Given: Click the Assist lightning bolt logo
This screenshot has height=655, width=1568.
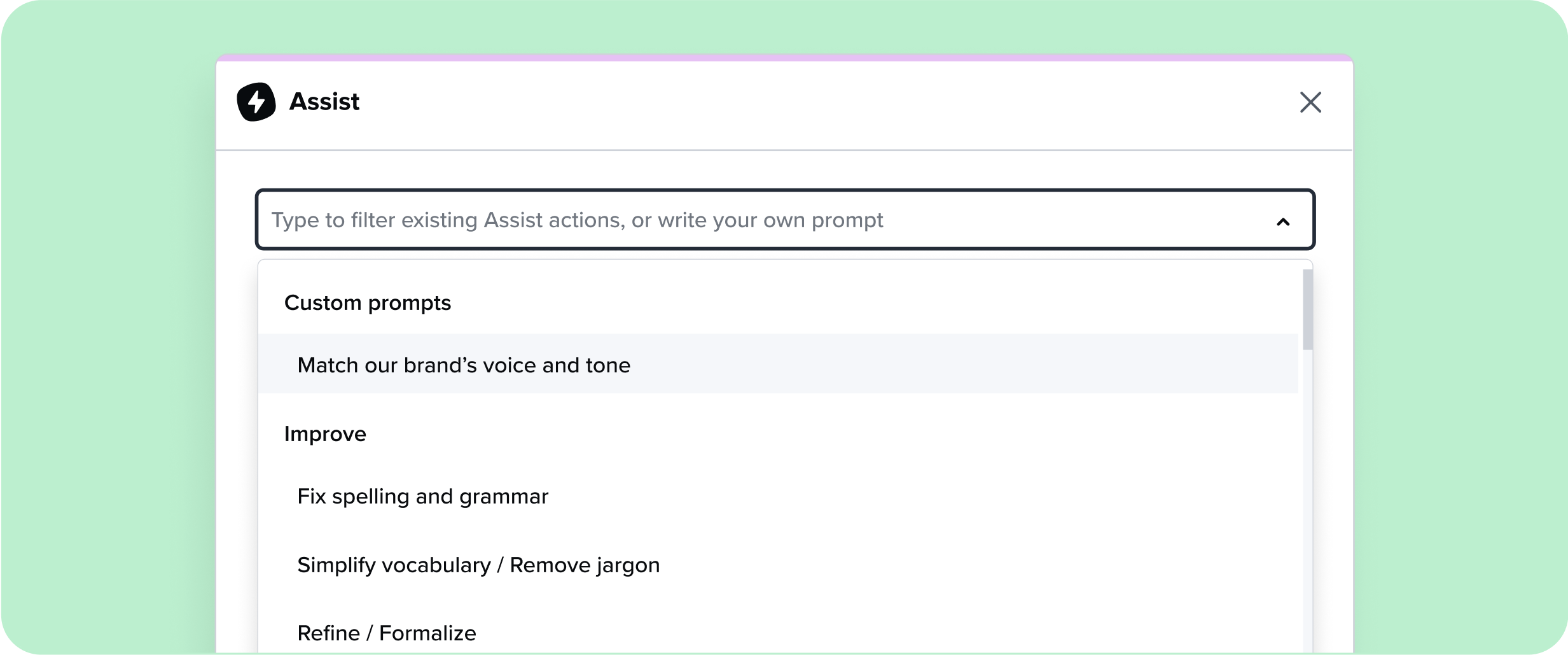Looking at the screenshot, I should click(x=256, y=102).
